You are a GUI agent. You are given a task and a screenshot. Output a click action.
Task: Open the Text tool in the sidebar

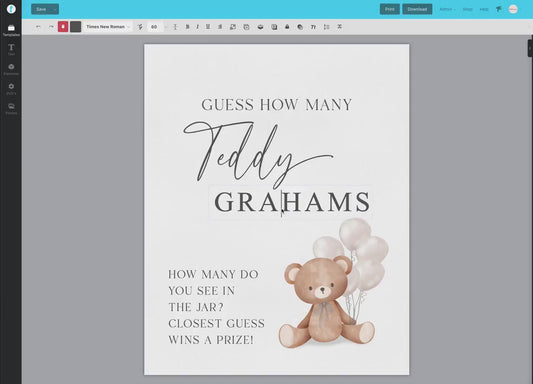(x=11, y=50)
